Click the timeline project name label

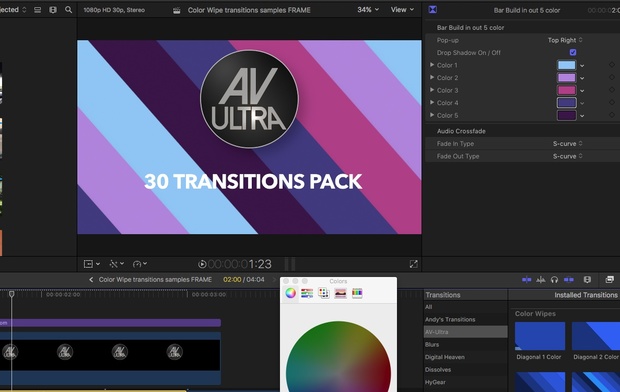point(155,280)
